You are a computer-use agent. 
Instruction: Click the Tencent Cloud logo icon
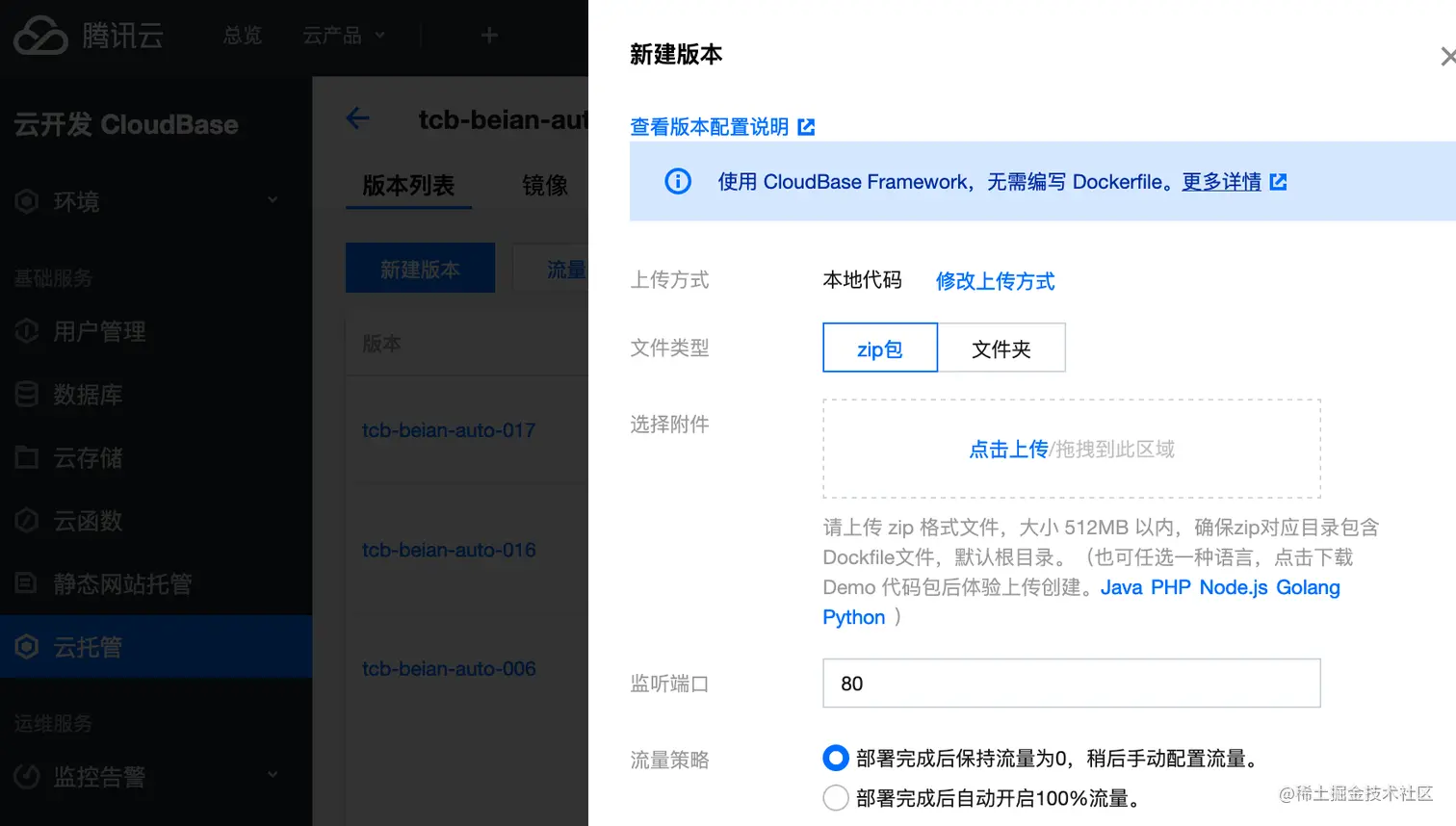tap(40, 36)
